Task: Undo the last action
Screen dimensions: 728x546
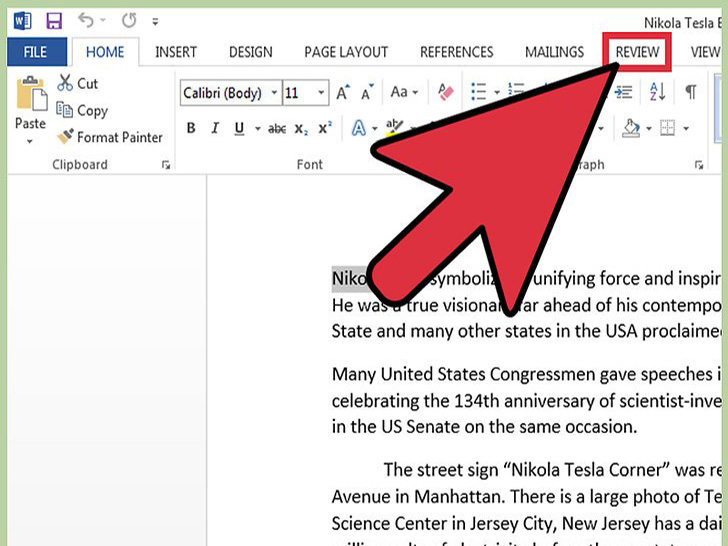Action: (86, 20)
